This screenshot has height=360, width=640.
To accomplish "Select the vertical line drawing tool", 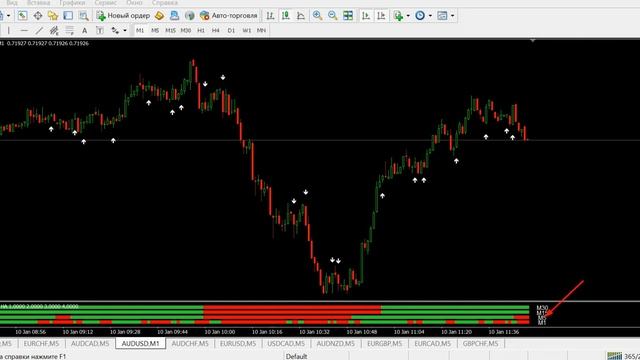I will [9, 31].
